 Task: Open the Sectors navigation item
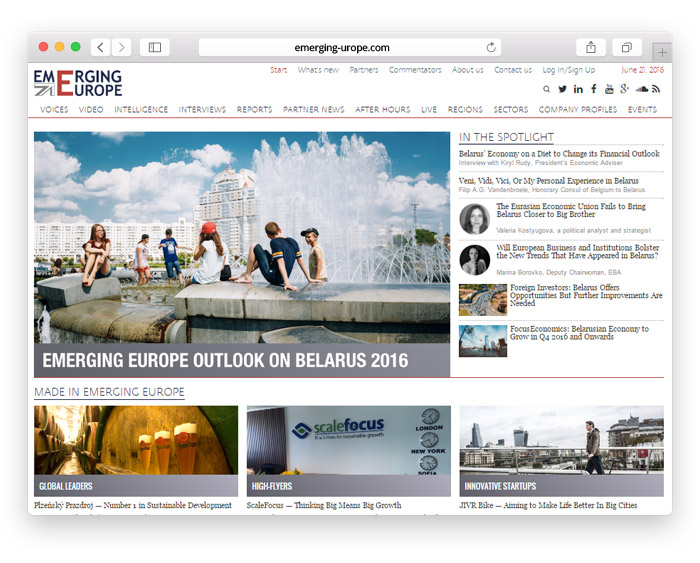click(x=511, y=109)
